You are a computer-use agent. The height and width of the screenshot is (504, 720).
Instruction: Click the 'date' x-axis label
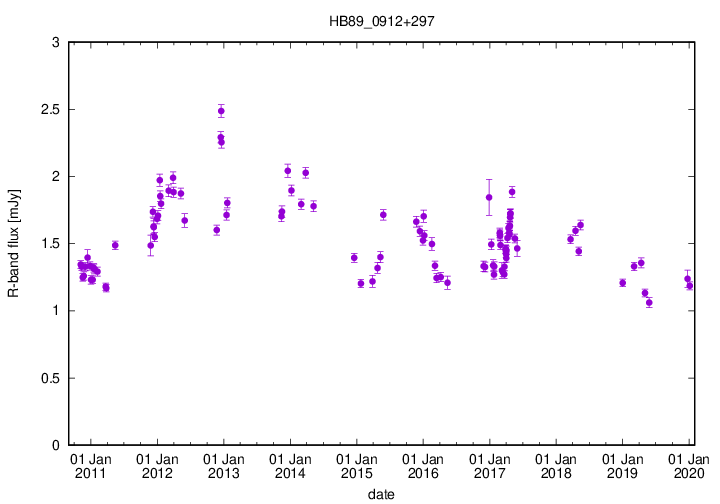pos(381,494)
